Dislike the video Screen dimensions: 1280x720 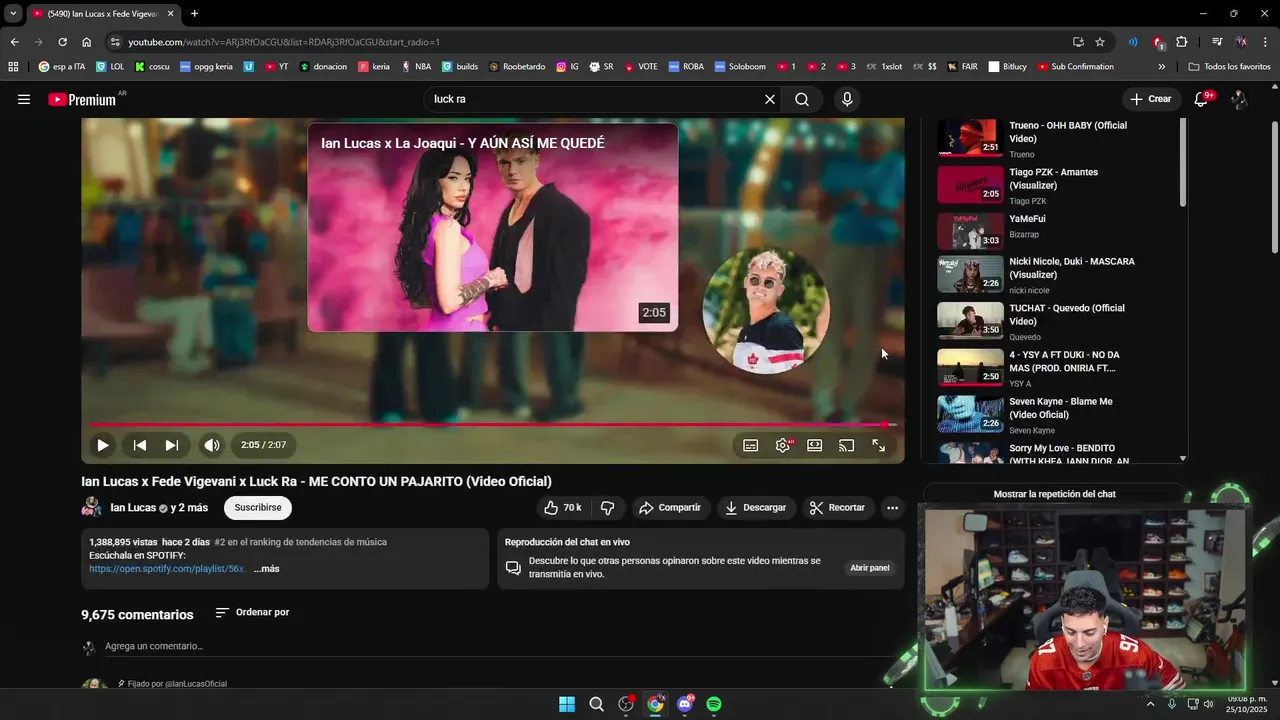click(x=607, y=508)
